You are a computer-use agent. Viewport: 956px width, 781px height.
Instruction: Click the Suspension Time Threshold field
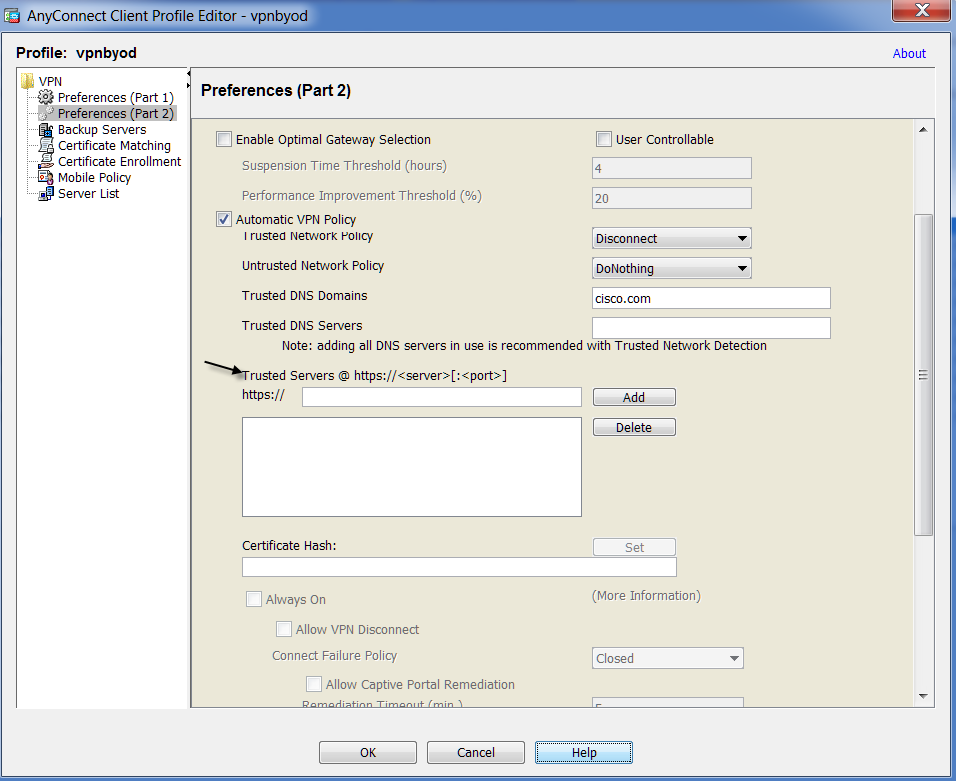tap(671, 168)
